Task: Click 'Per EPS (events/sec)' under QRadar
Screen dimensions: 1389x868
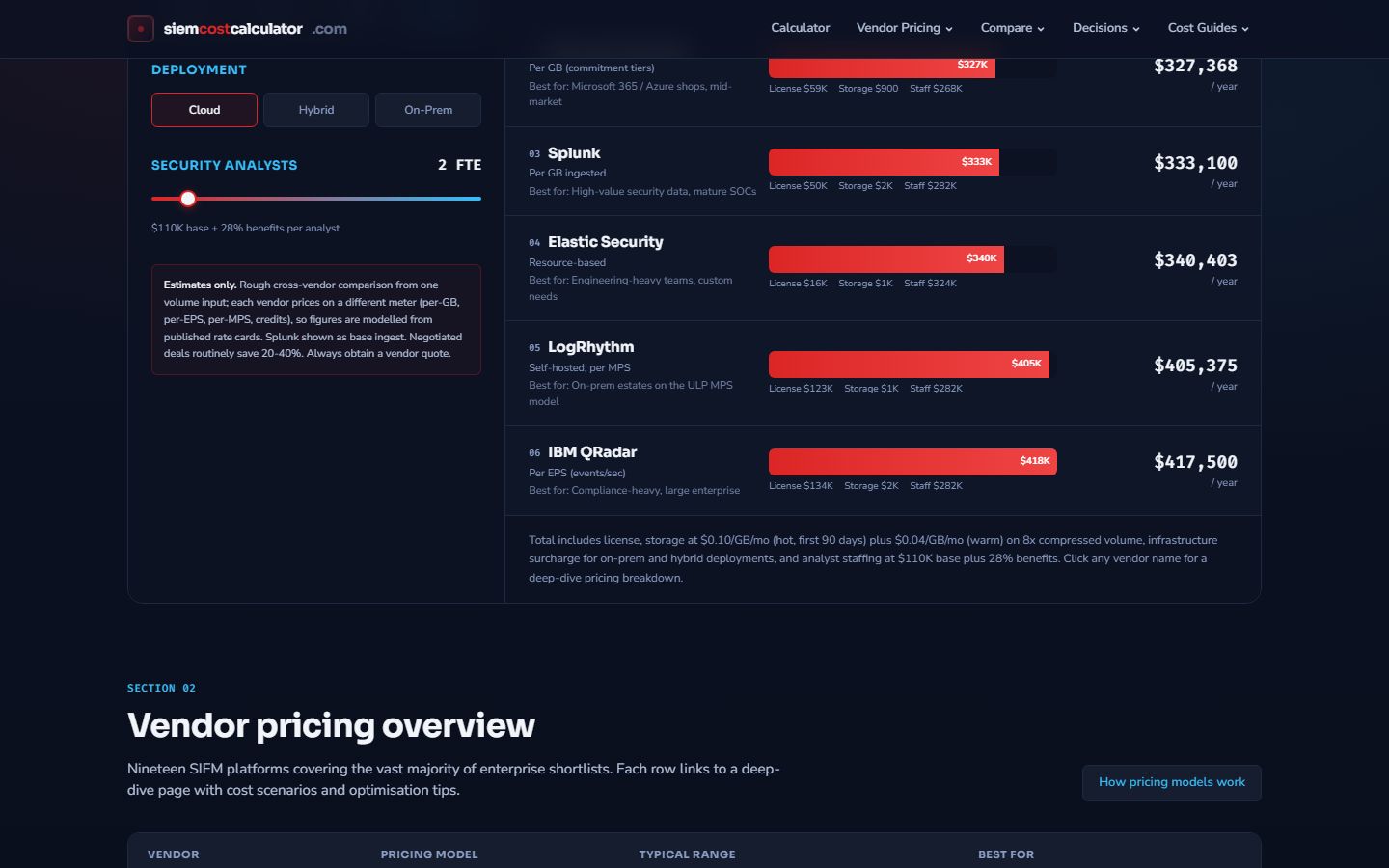Action: (x=577, y=473)
